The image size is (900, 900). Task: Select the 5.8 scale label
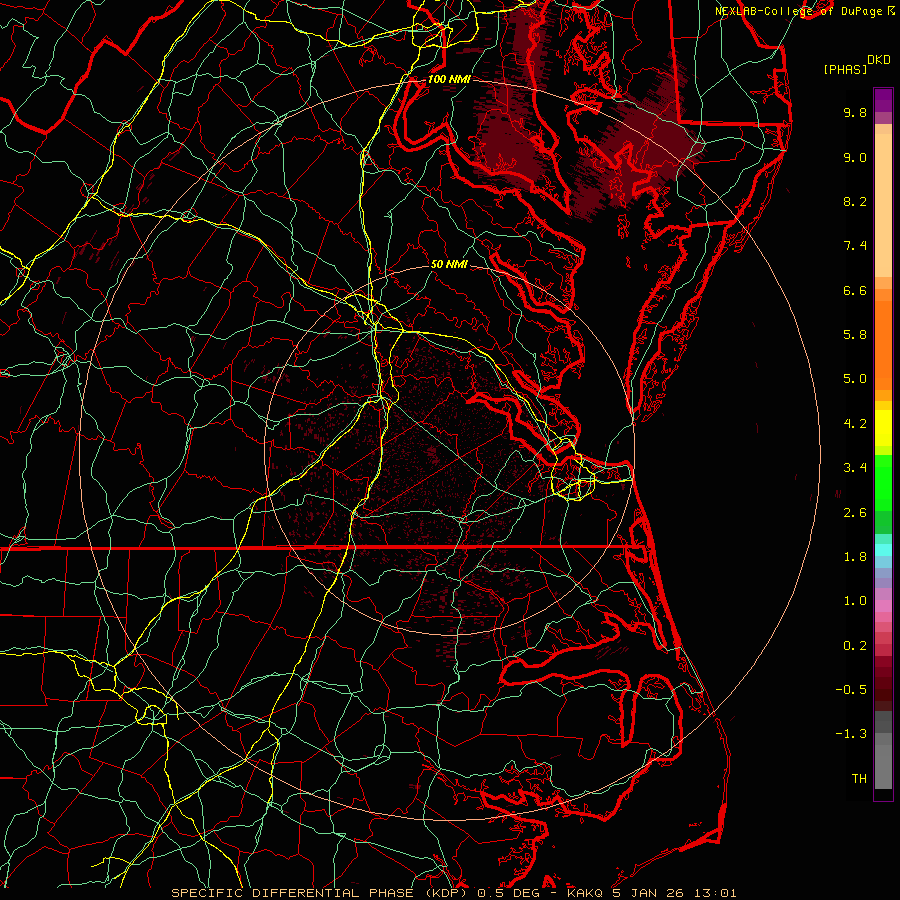coord(855,335)
